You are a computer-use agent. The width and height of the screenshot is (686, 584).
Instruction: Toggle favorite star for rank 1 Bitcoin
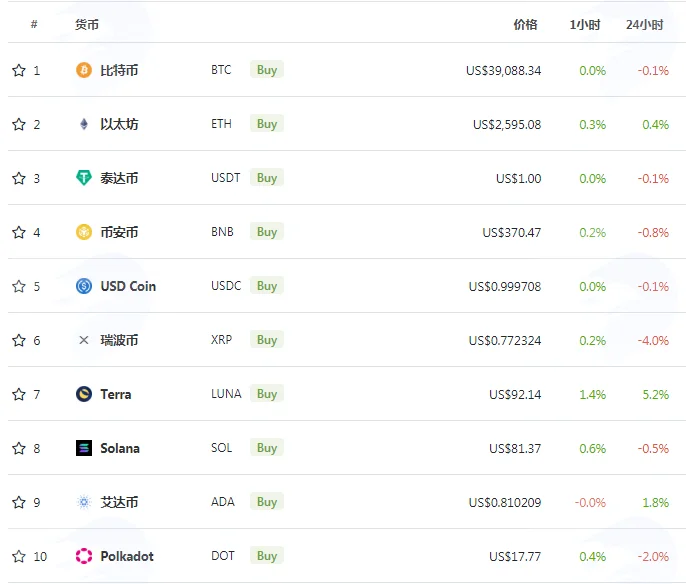(x=19, y=70)
